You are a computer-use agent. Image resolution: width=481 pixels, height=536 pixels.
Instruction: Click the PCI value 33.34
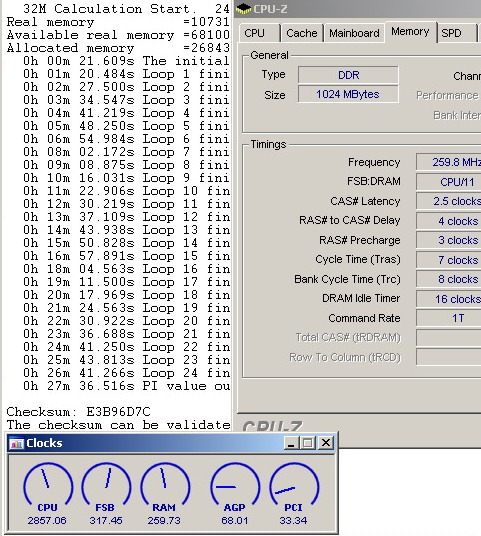(x=293, y=521)
